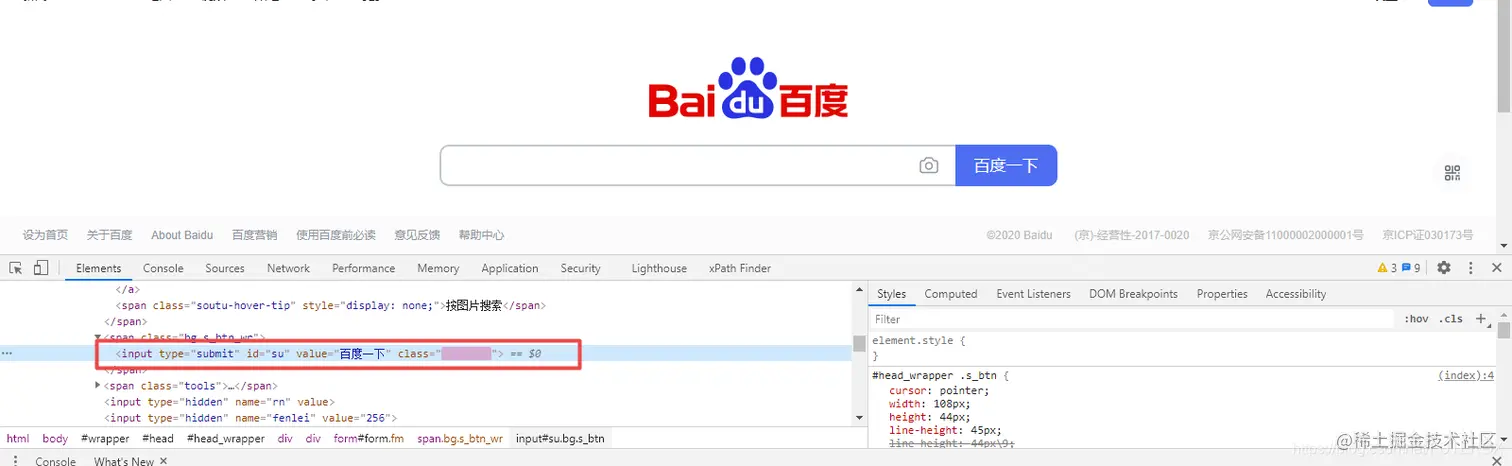Open the Properties sidebar tab
This screenshot has width=1512, height=466.
click(x=1222, y=294)
